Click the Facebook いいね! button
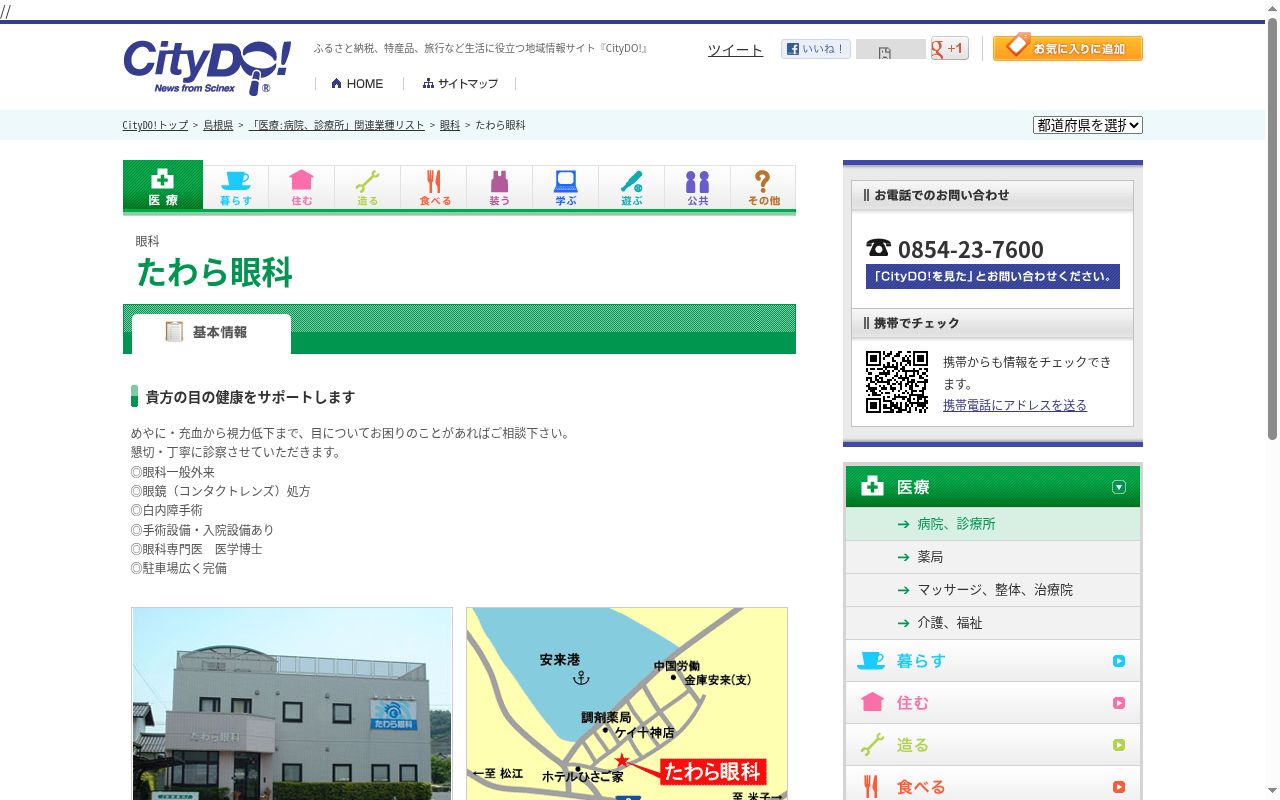Screen dimensions: 1280x800 tap(815, 49)
